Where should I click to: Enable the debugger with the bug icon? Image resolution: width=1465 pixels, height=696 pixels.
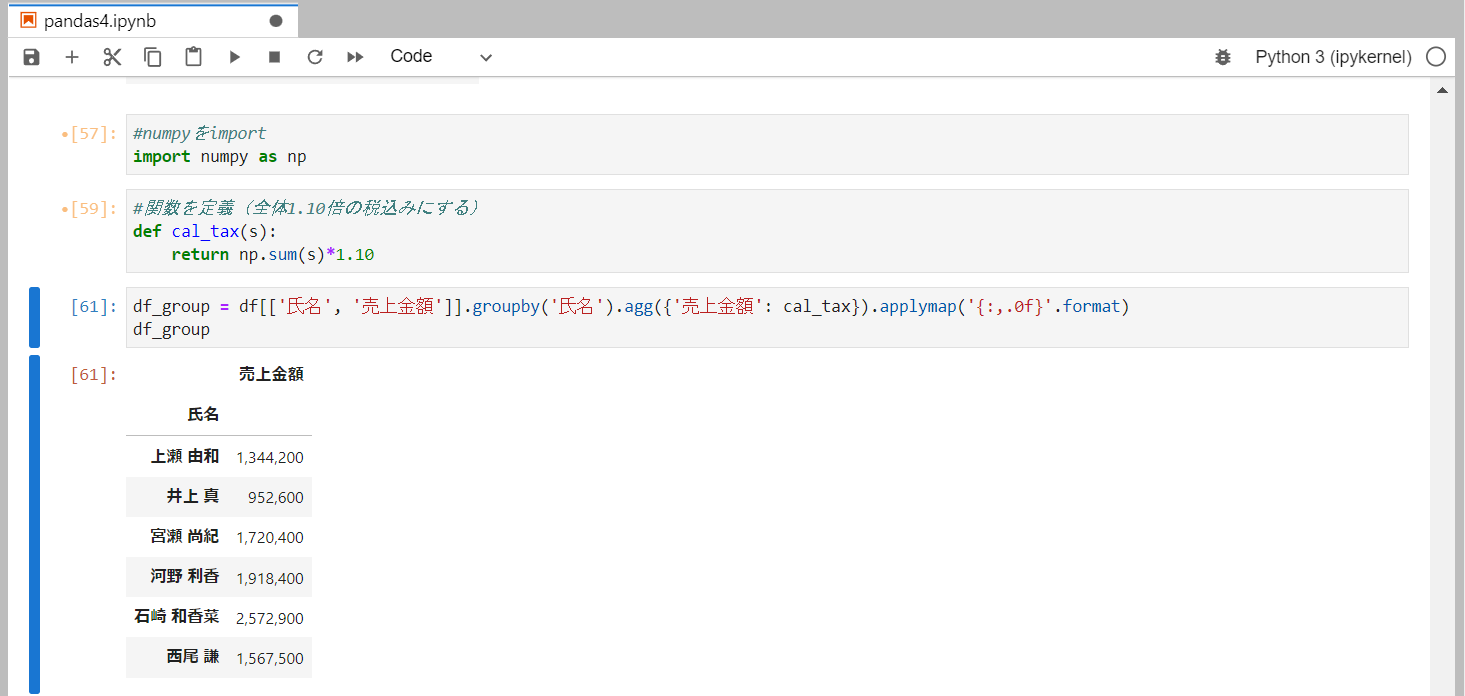coord(1222,57)
